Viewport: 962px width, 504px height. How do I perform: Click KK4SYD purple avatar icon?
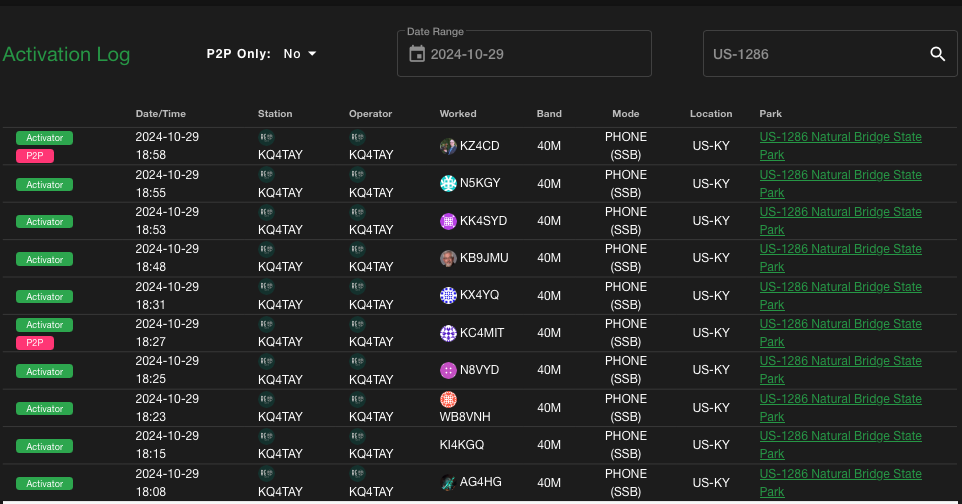[448, 221]
